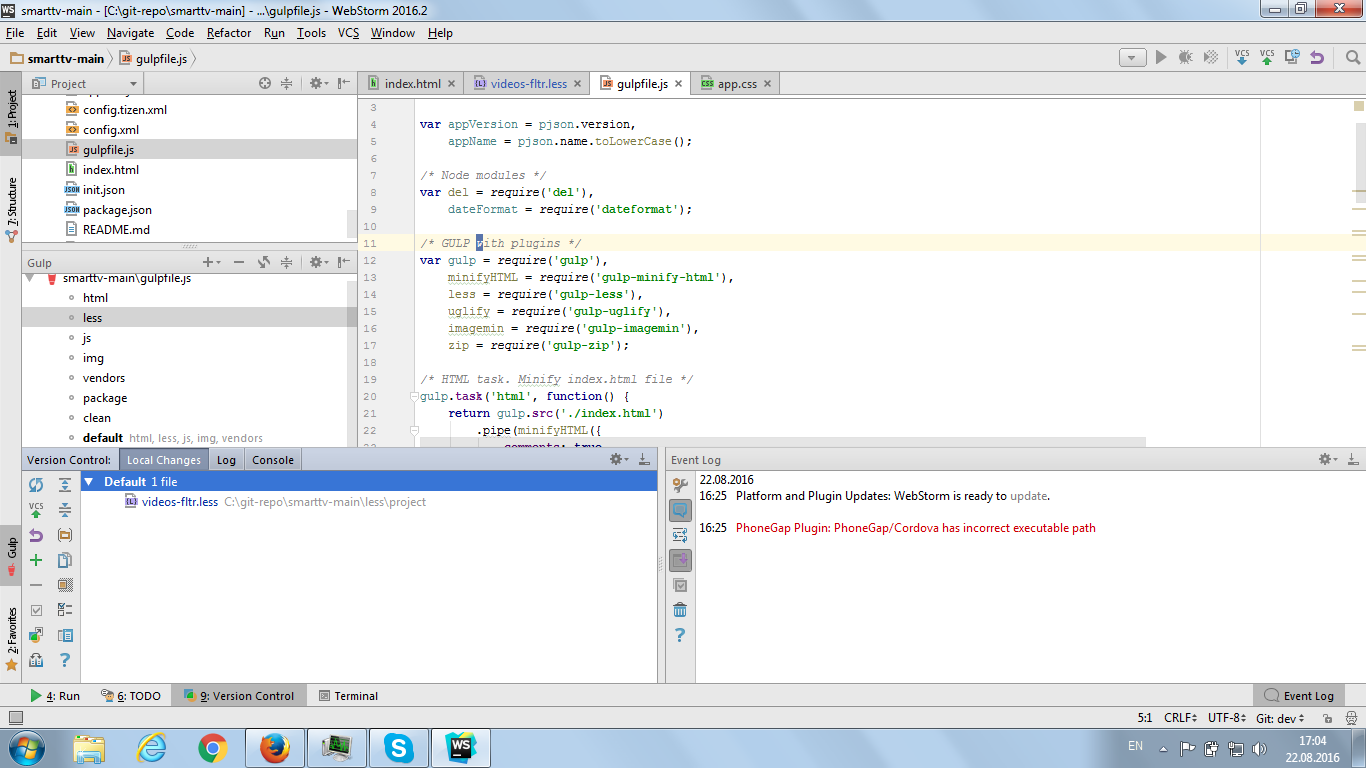1366x768 pixels.
Task: Collapse the Default changelist
Action: (x=89, y=482)
